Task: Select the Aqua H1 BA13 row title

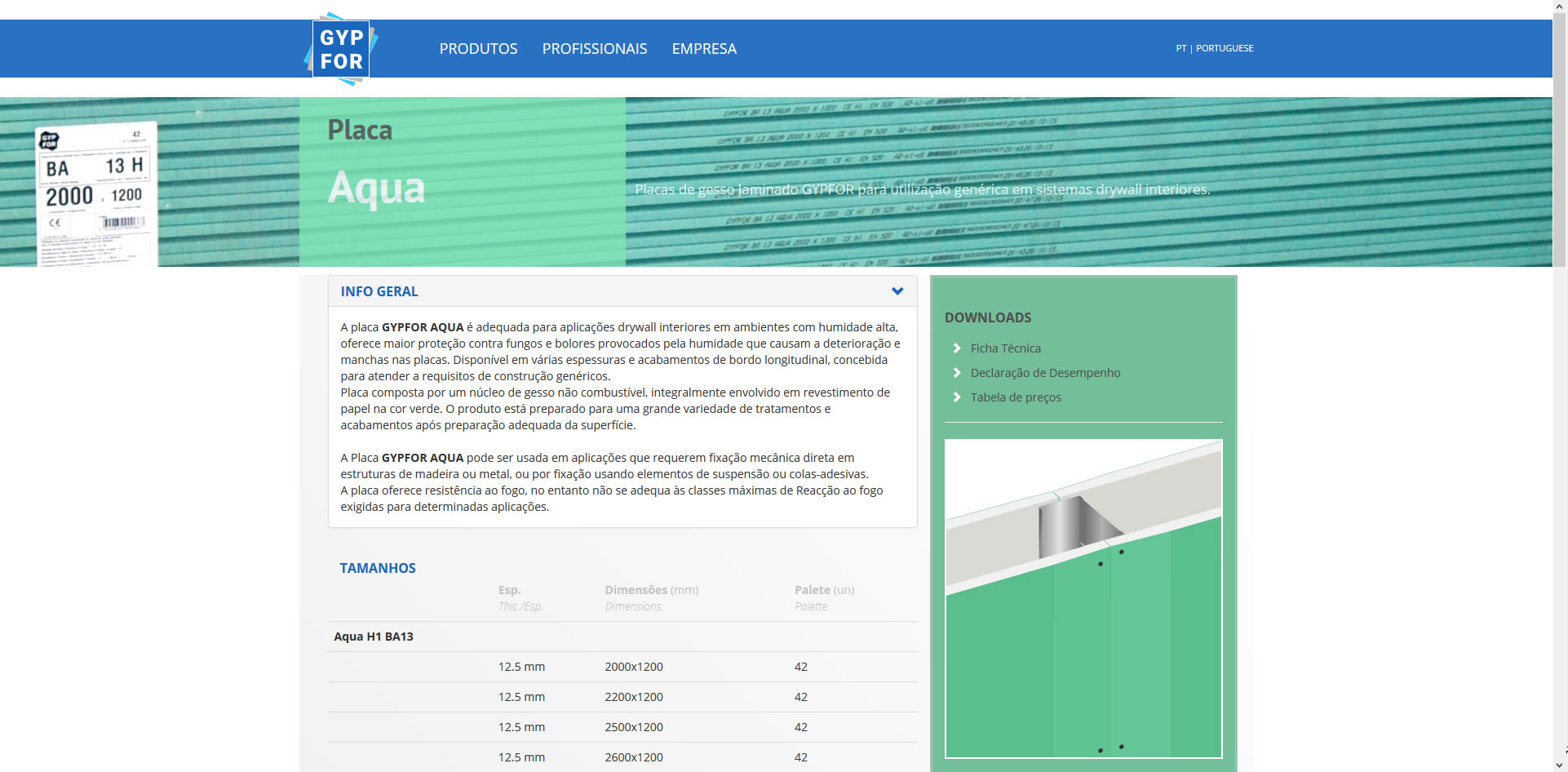Action: pyautogui.click(x=374, y=637)
